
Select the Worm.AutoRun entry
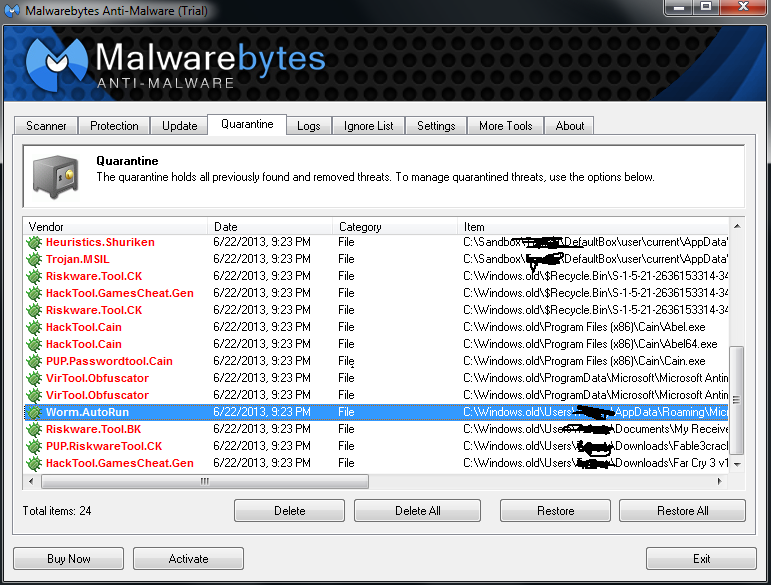(x=377, y=412)
